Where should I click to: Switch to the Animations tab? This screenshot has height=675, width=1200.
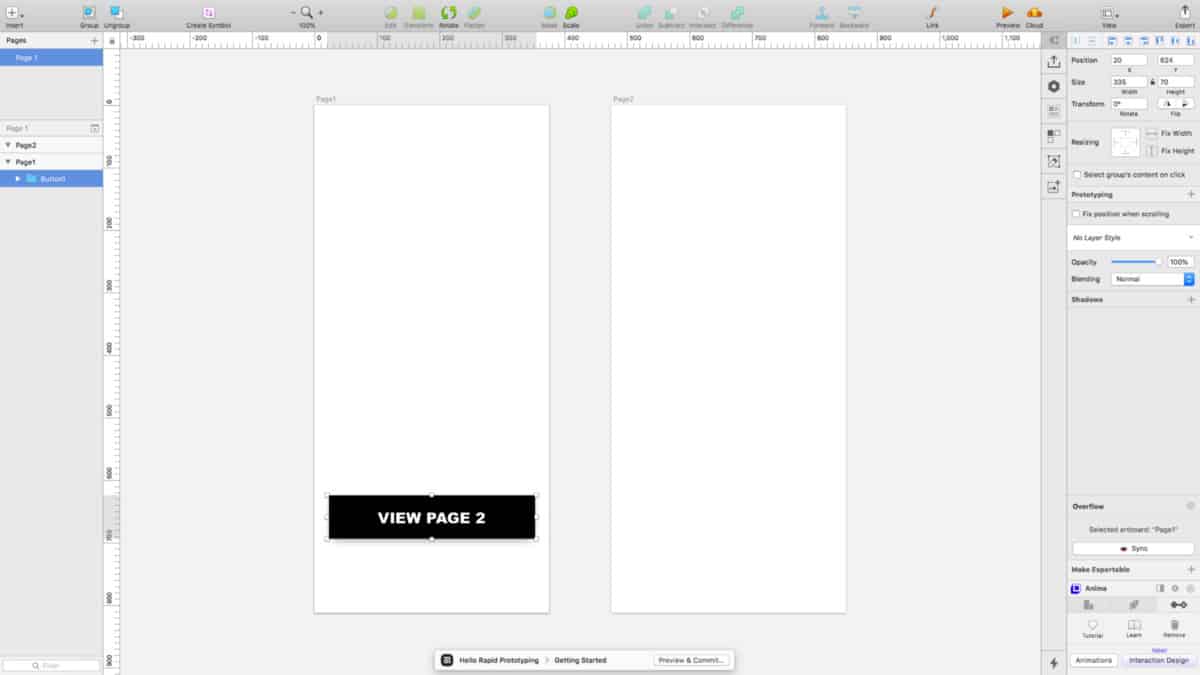(x=1095, y=661)
